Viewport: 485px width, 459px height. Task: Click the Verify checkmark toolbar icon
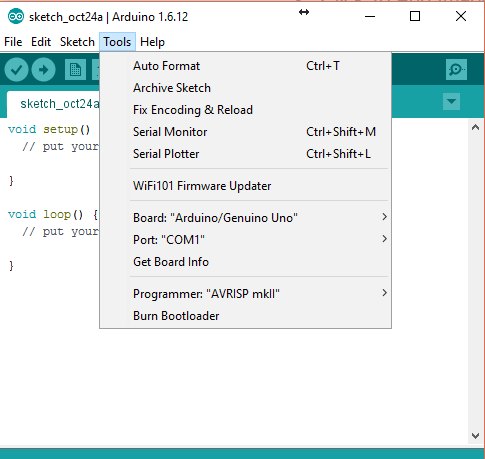pos(16,70)
